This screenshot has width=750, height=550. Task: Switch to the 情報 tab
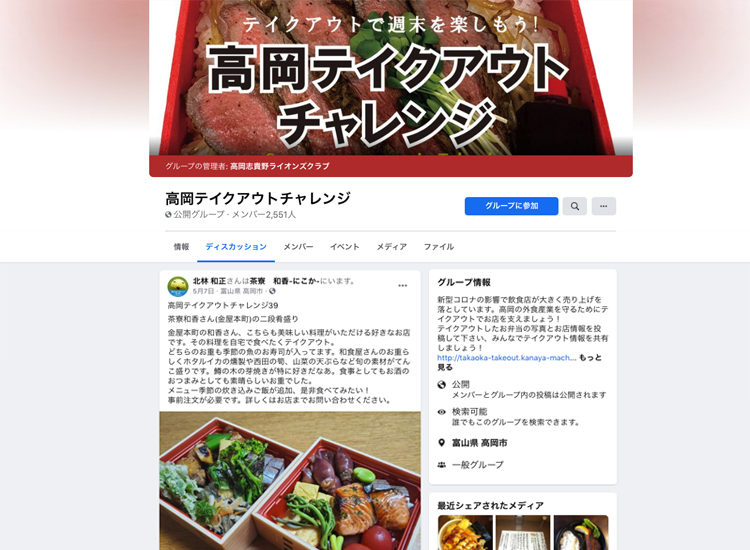181,247
